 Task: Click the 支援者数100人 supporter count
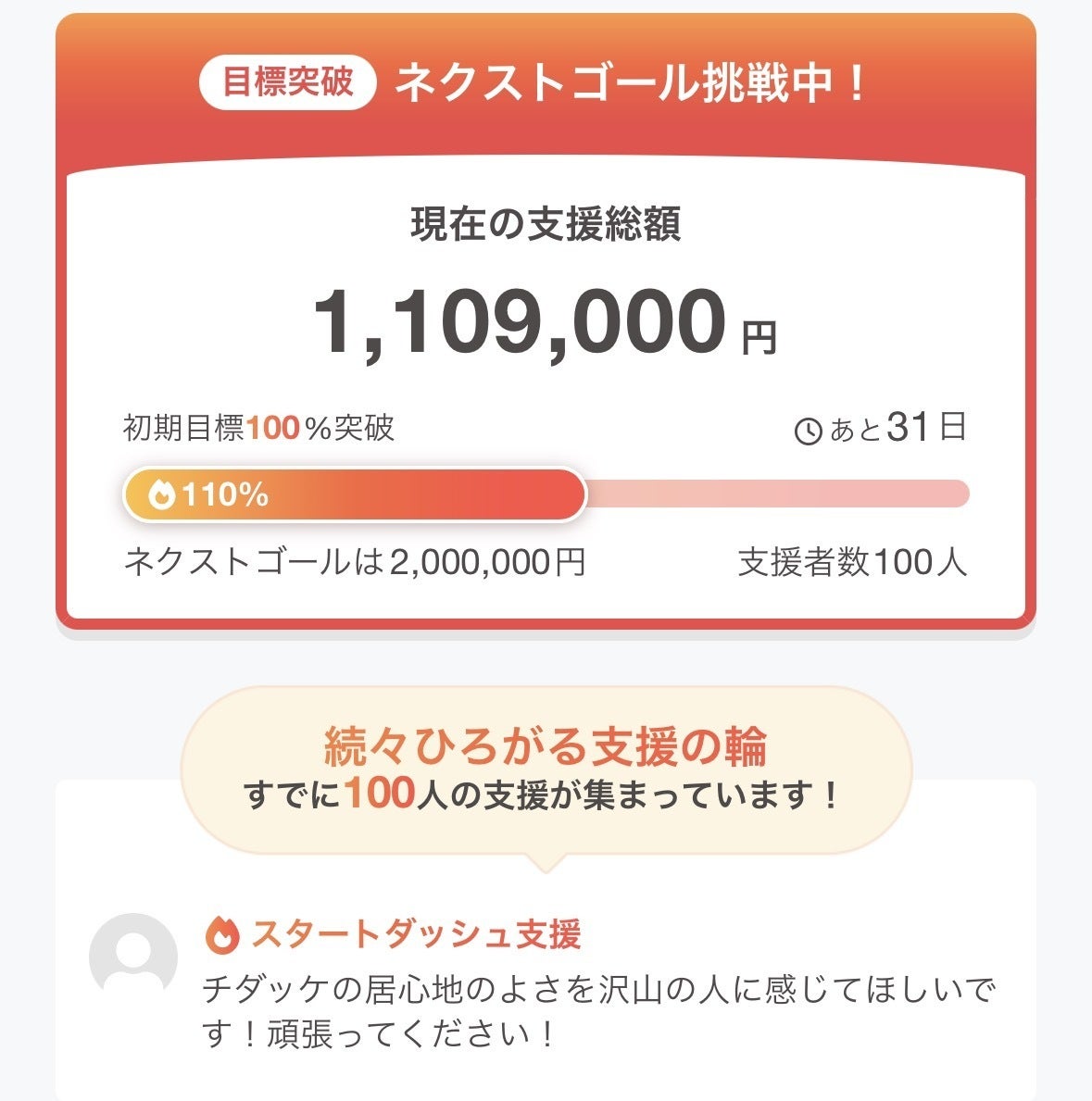pos(852,562)
